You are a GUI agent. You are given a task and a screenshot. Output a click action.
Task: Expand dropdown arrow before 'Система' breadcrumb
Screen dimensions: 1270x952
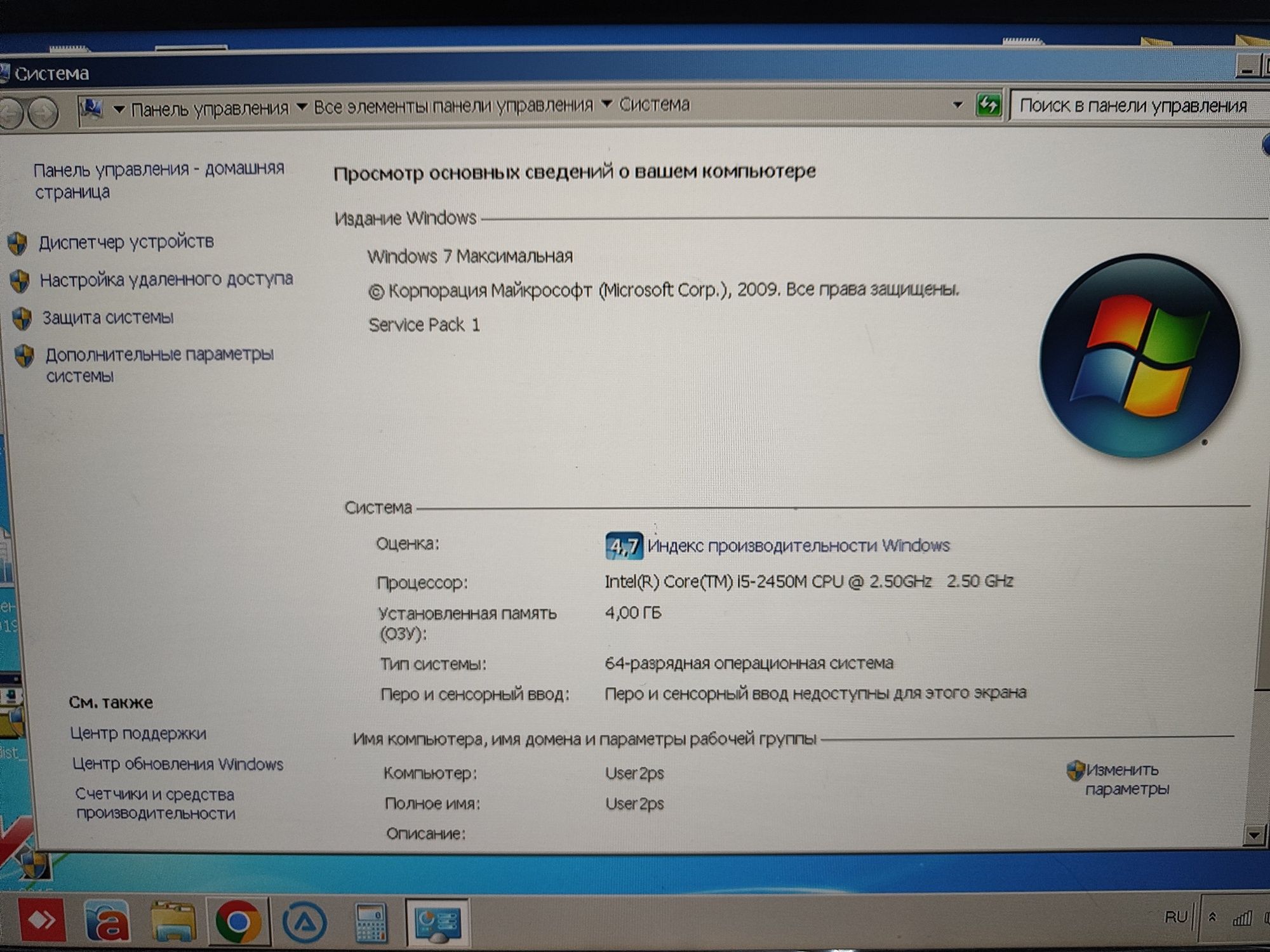(x=606, y=103)
